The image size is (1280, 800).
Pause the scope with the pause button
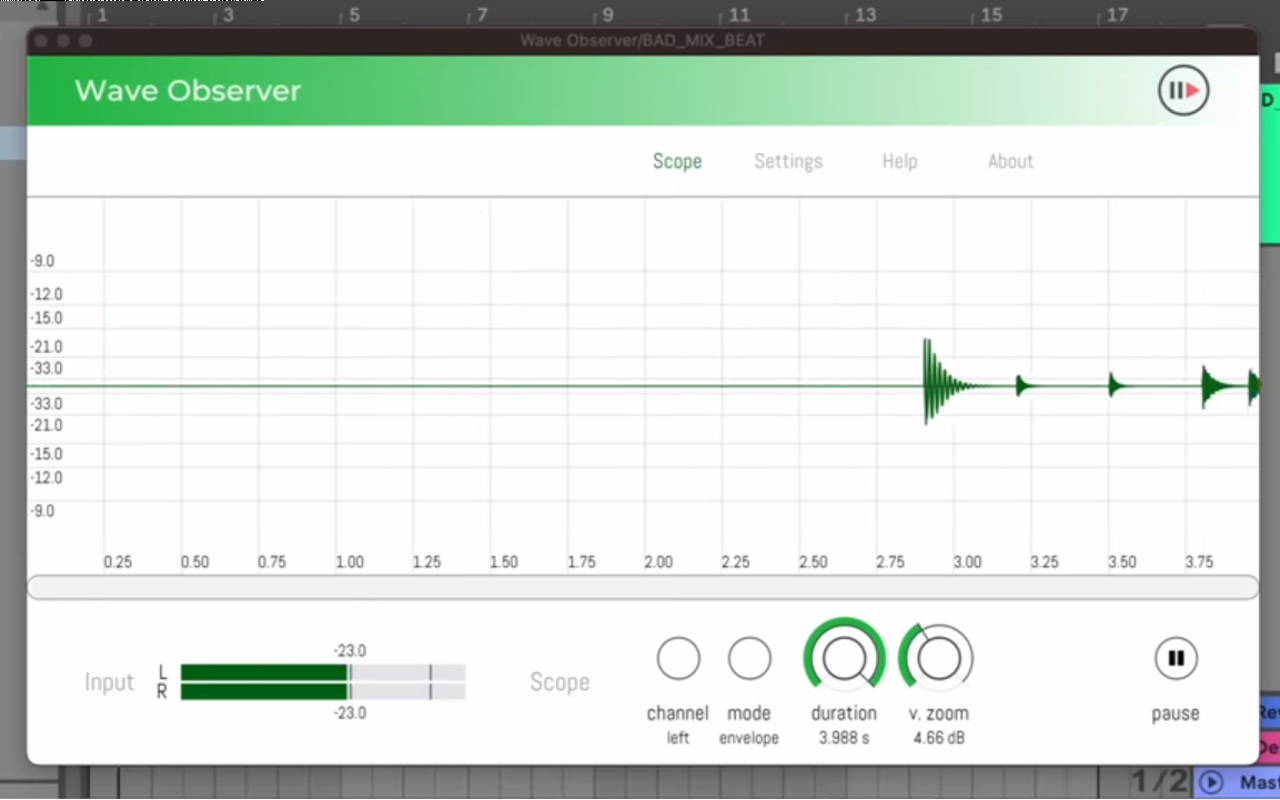[x=1176, y=658]
